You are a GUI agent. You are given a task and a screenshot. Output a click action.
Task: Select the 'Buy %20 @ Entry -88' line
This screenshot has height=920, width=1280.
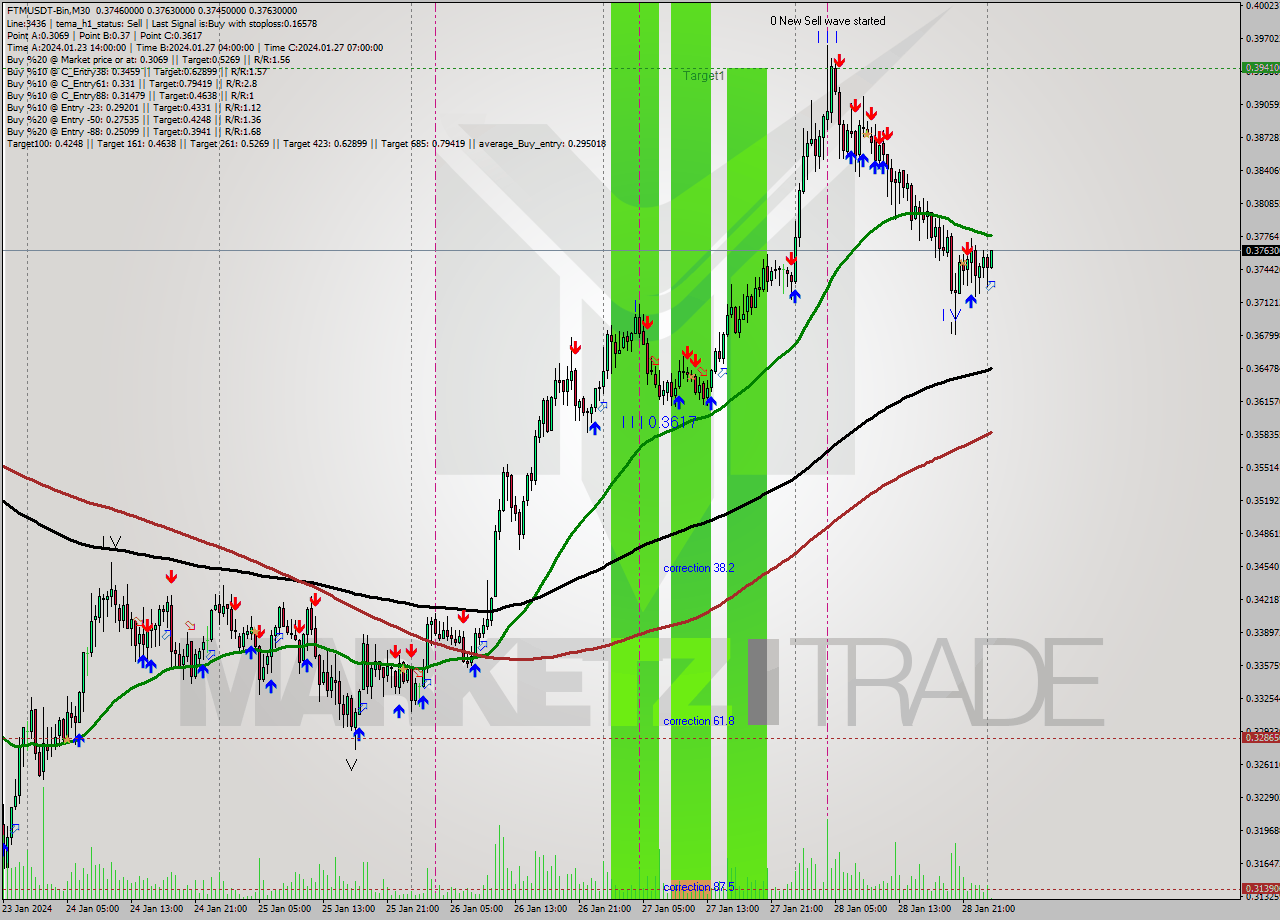point(134,131)
